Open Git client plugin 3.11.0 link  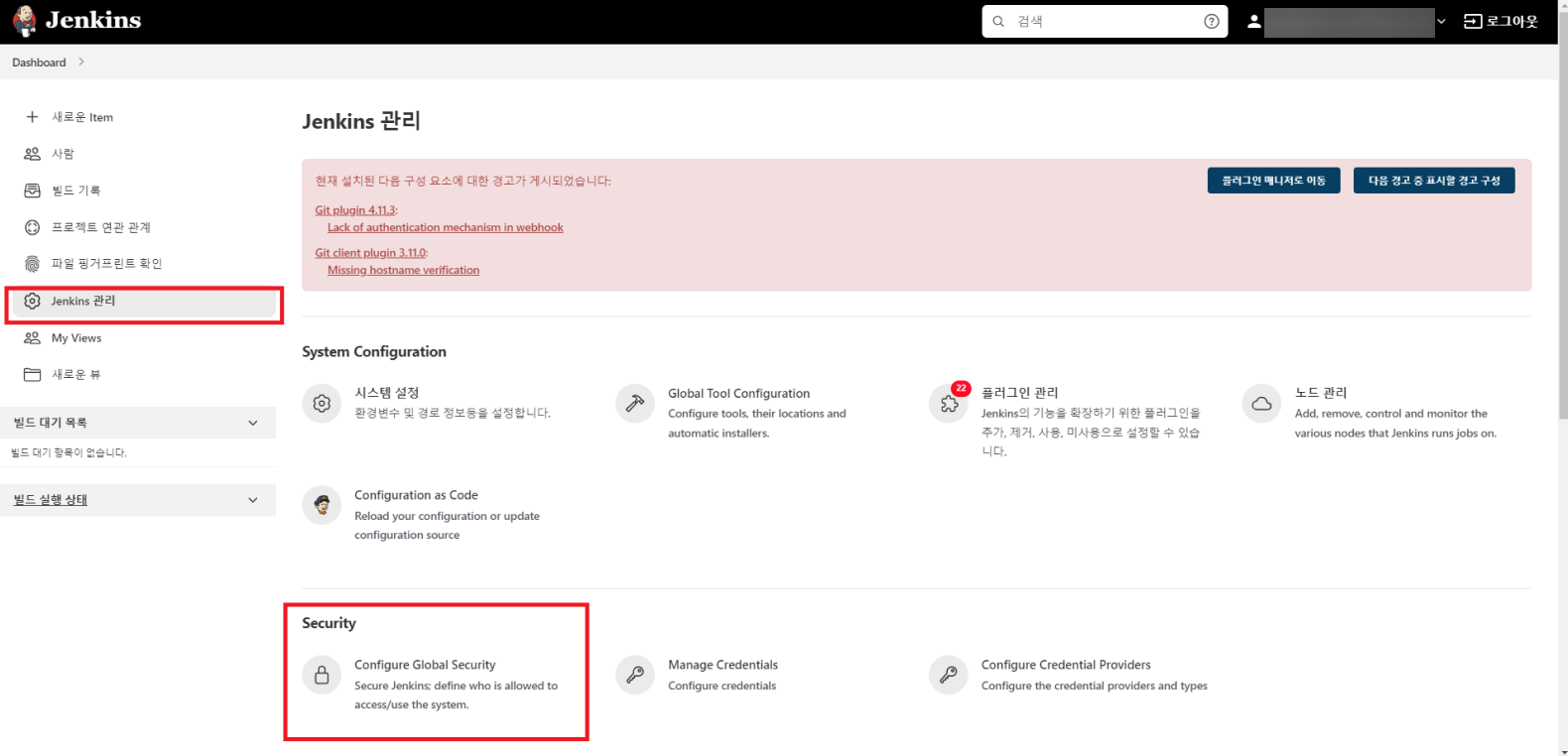[370, 253]
